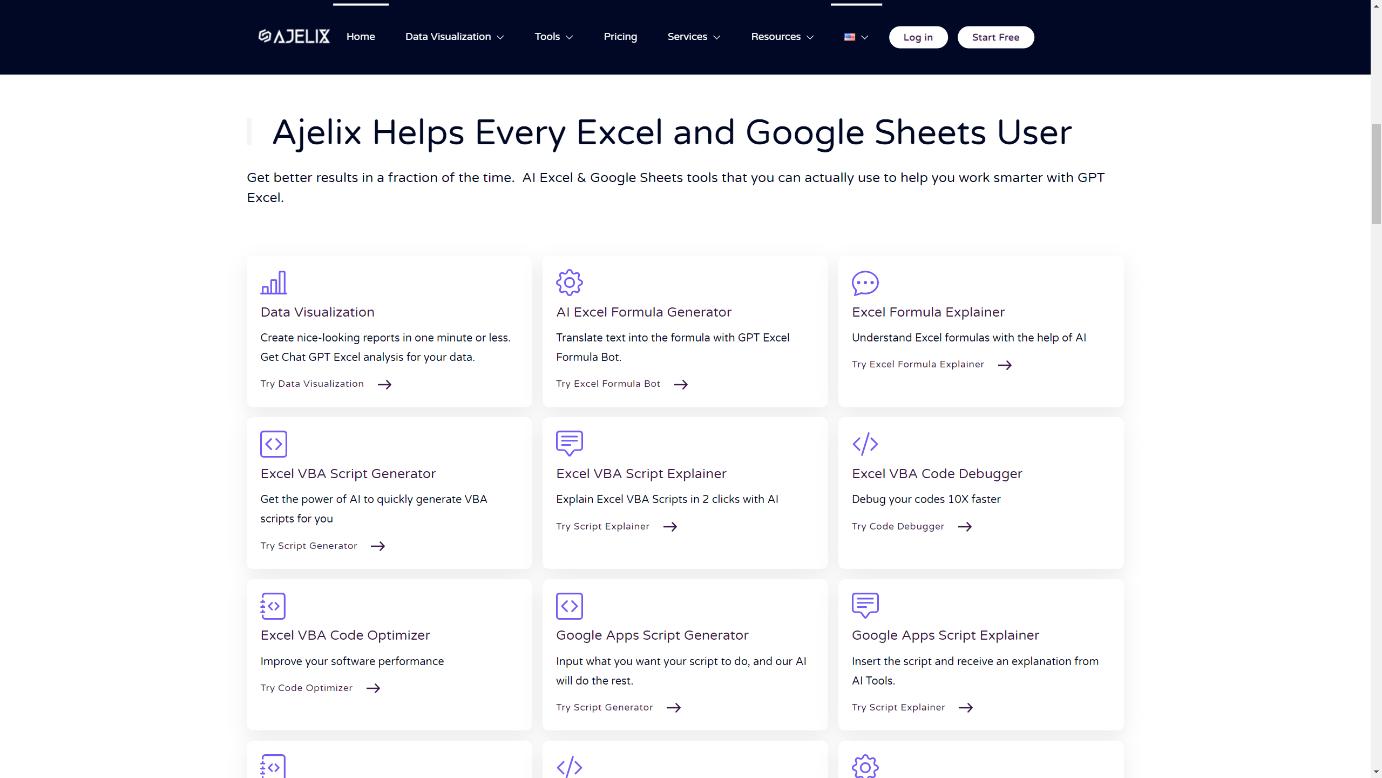
Task: Open Try Script Generator under Excel VBA Script Generator
Action: (x=308, y=546)
